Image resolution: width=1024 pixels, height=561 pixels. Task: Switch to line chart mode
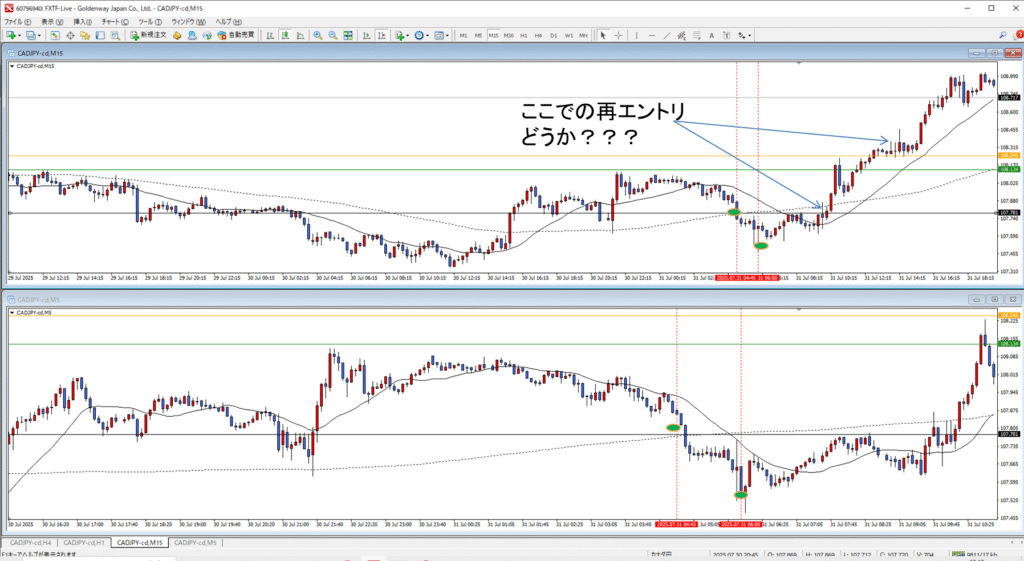[x=300, y=35]
